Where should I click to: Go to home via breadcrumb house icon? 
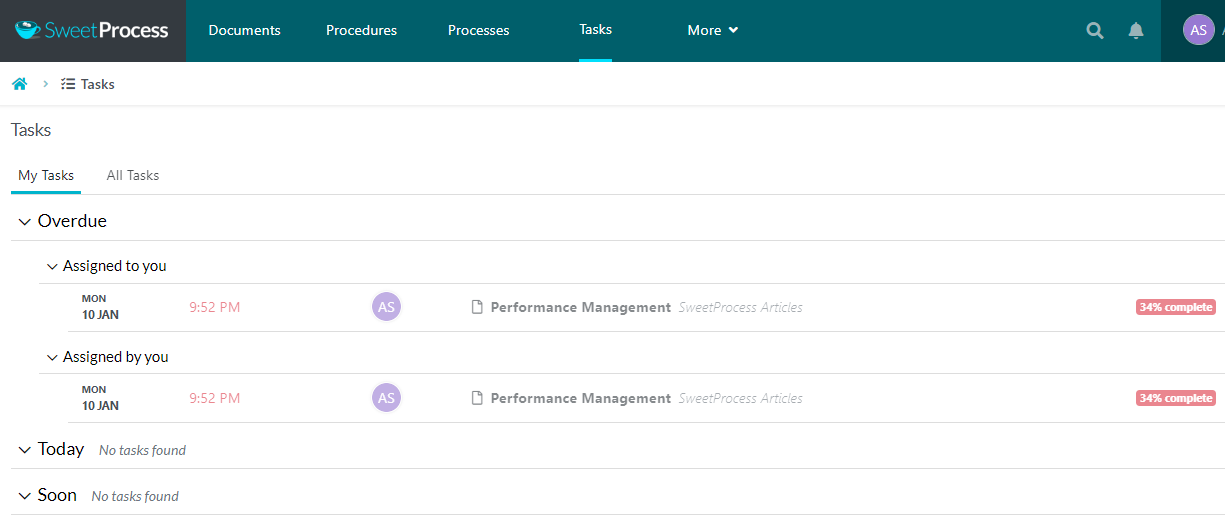19,84
